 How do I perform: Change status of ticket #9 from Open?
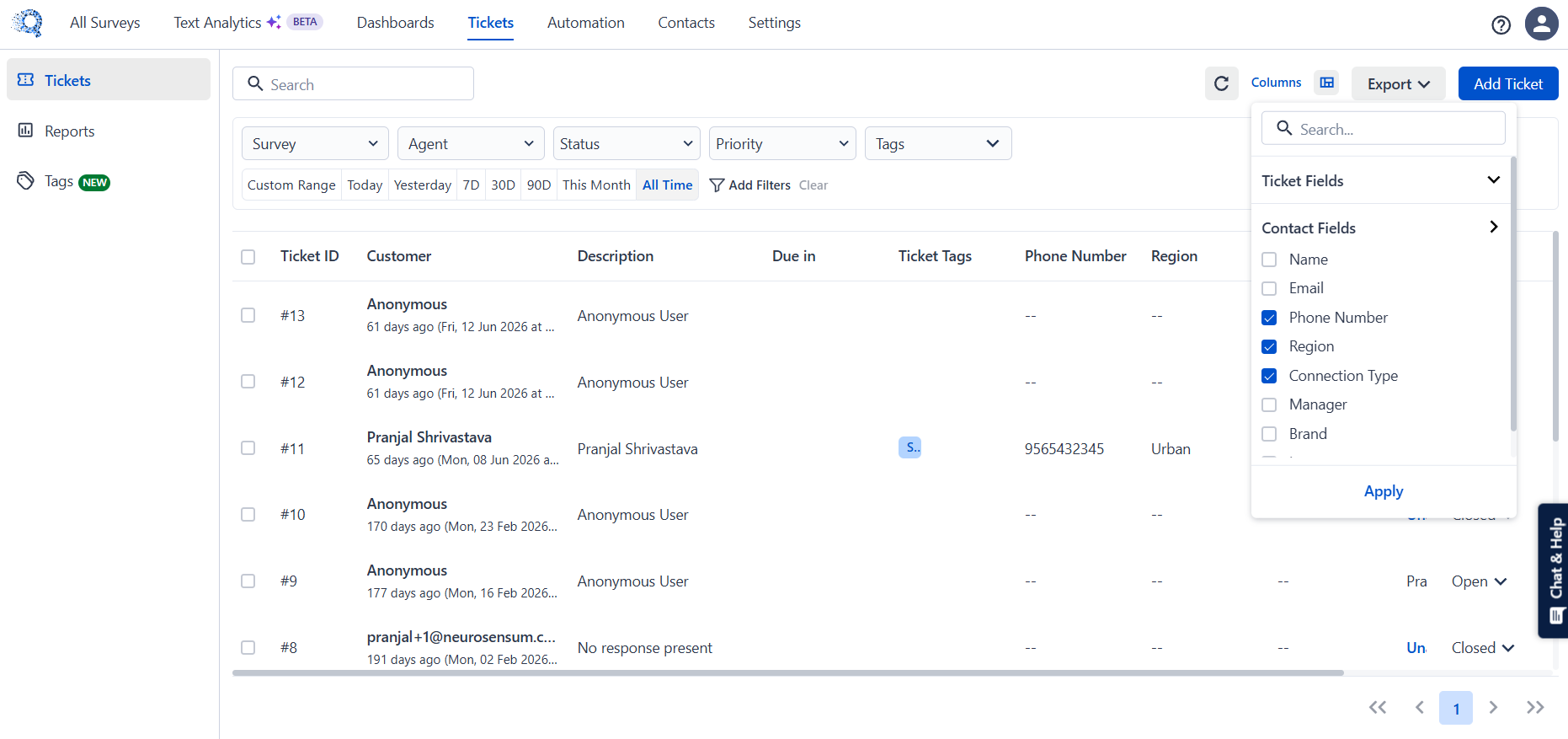click(1480, 581)
